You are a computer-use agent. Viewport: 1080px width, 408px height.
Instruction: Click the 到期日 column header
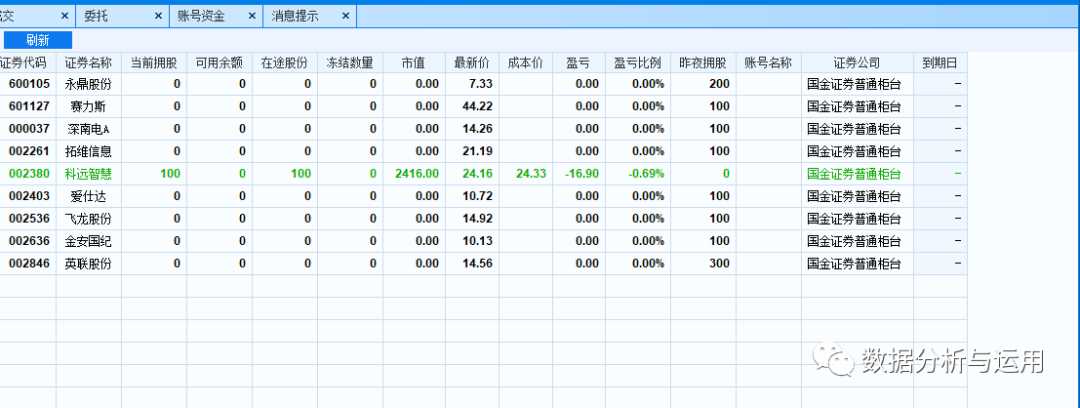pos(940,62)
